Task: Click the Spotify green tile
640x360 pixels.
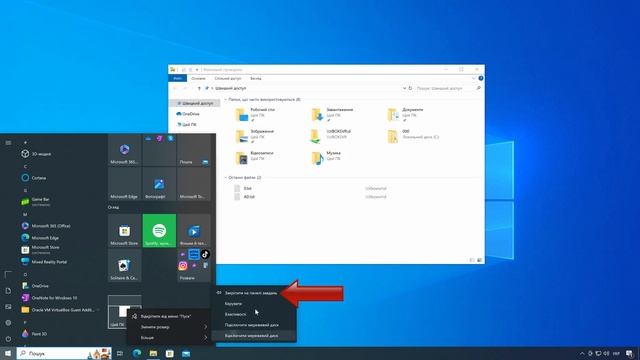Action: [x=159, y=231]
